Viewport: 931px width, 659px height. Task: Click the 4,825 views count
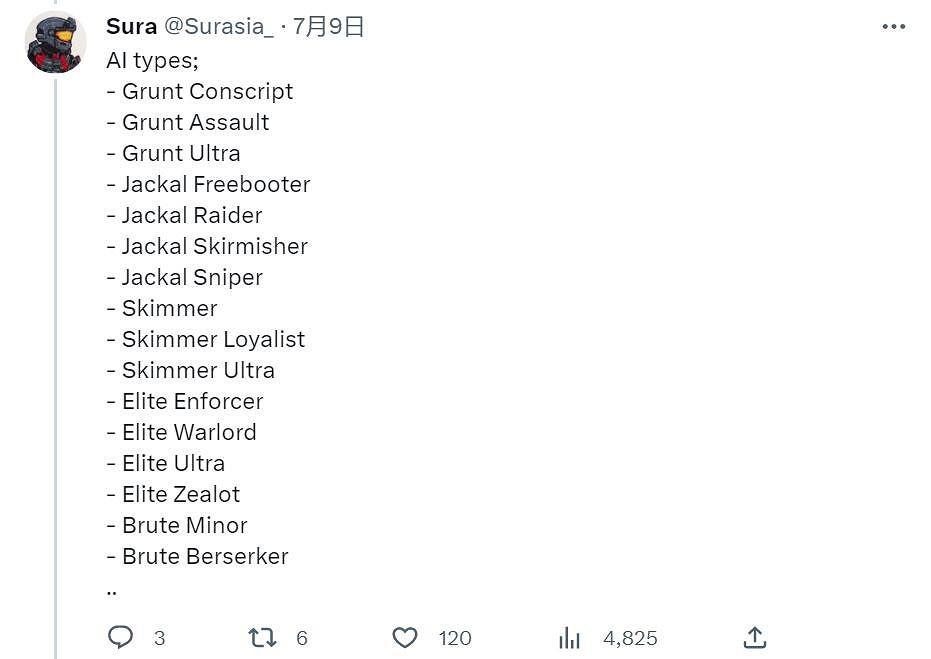point(630,638)
